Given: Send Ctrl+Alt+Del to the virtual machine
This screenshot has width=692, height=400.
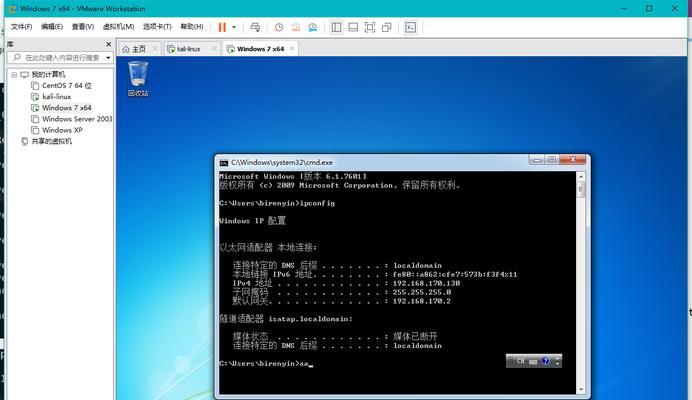Looking at the screenshot, I should [x=256, y=27].
